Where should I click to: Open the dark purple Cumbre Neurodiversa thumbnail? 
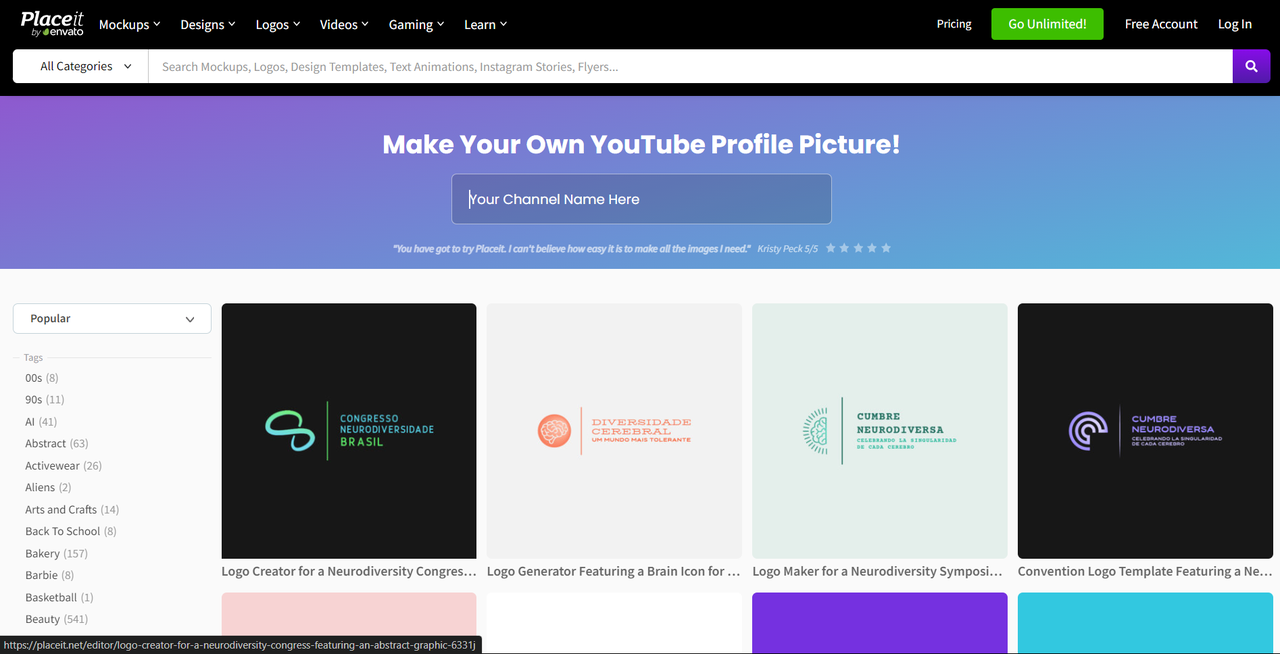tap(1145, 431)
